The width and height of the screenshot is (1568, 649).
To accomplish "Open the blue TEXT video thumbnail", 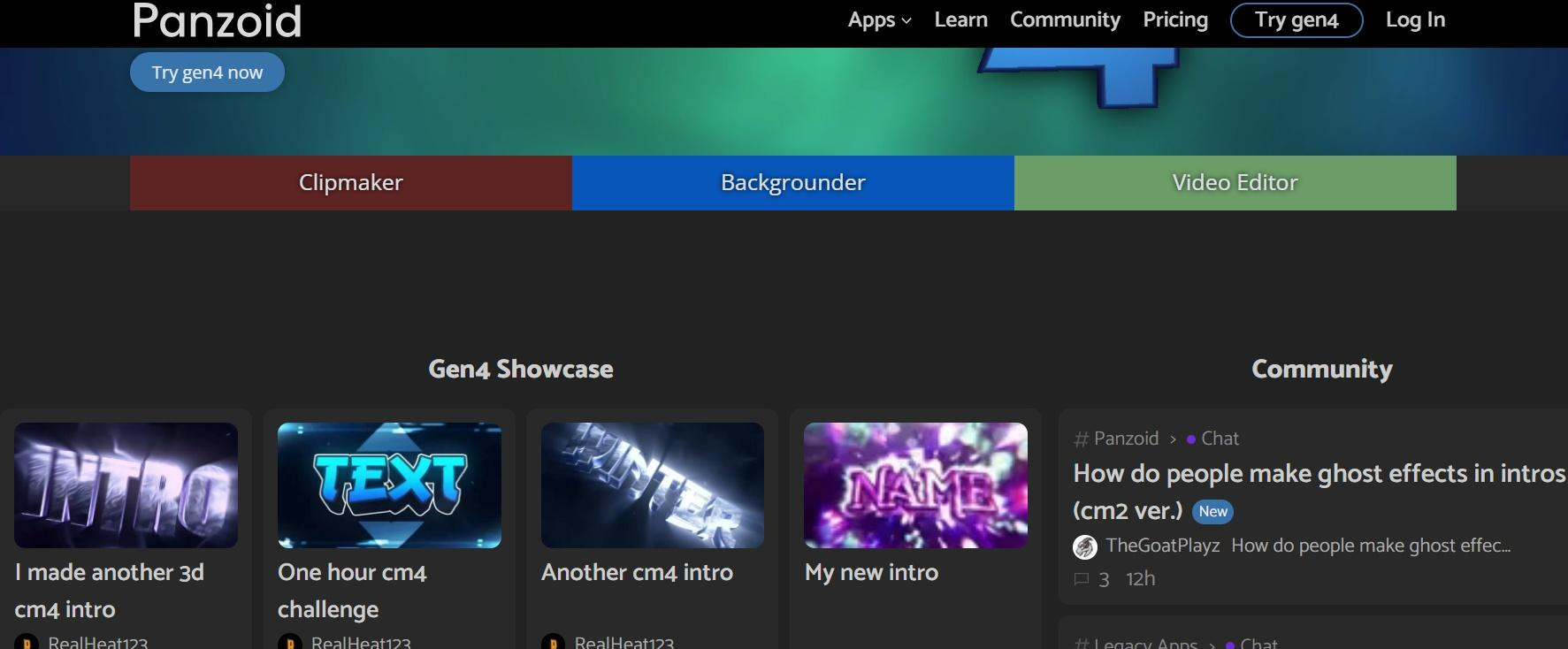I will coord(389,485).
